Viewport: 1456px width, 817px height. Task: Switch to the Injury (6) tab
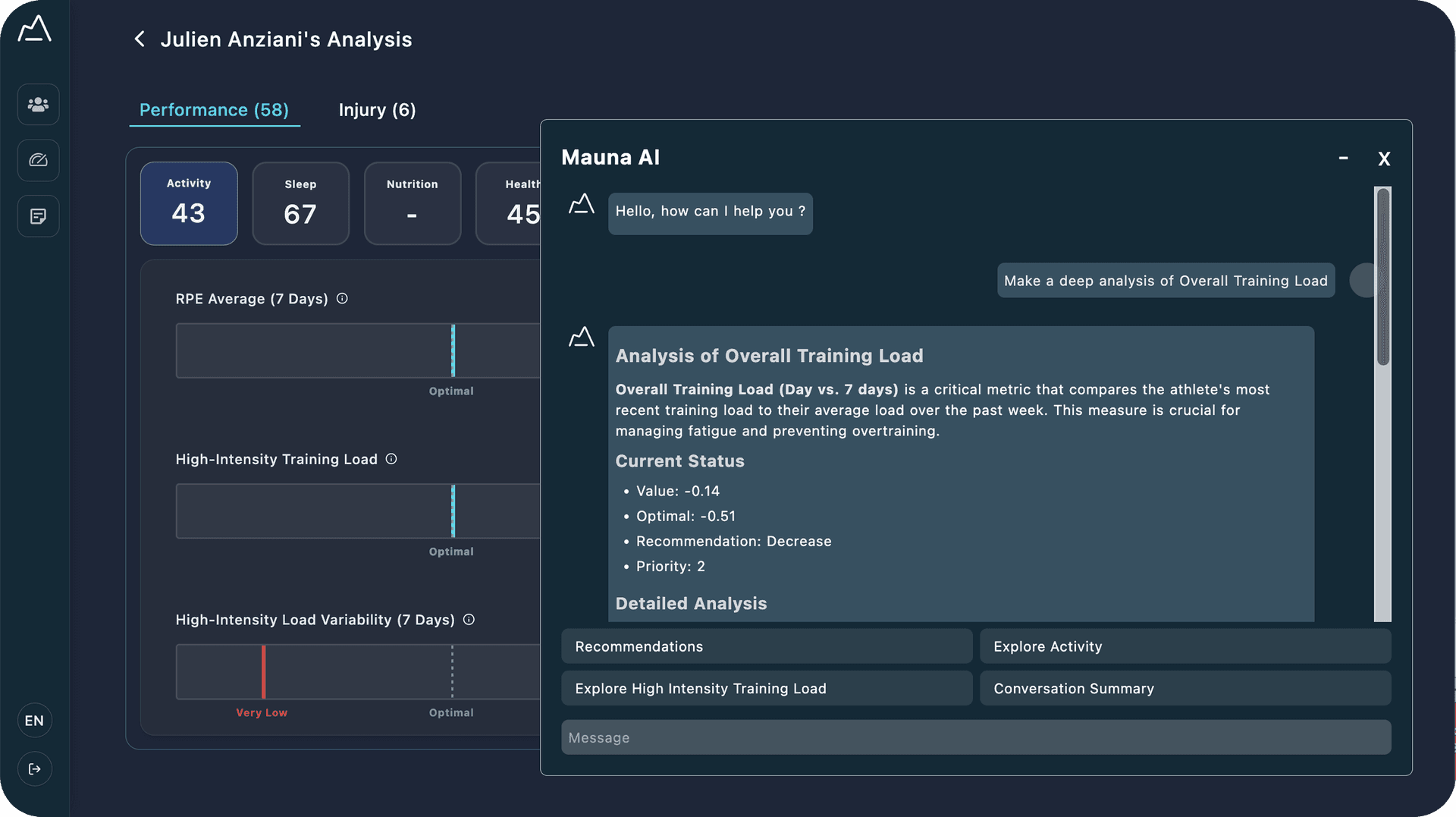point(377,110)
